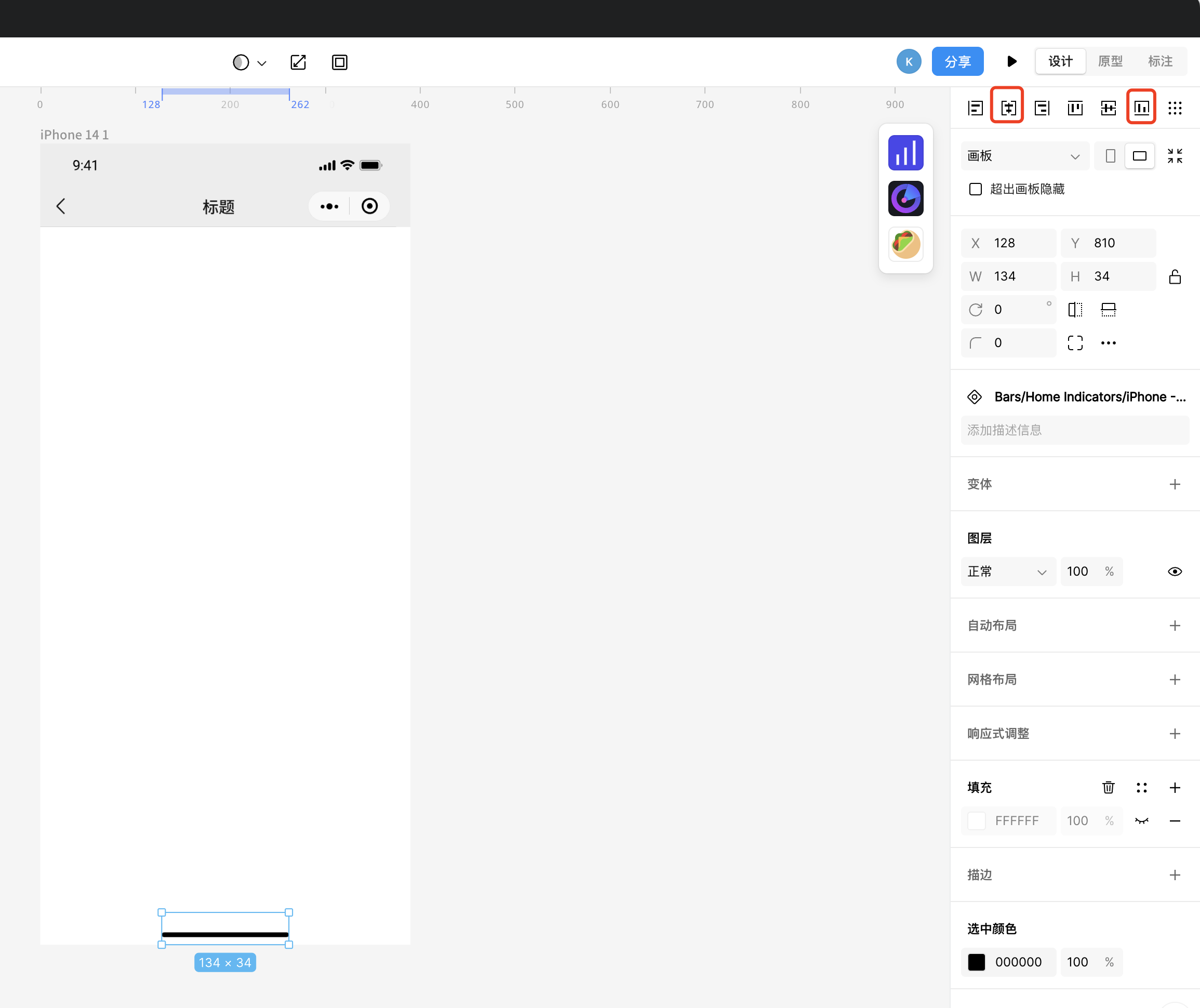Align selection to horizontal center
This screenshot has width=1200, height=1008.
click(x=1008, y=108)
